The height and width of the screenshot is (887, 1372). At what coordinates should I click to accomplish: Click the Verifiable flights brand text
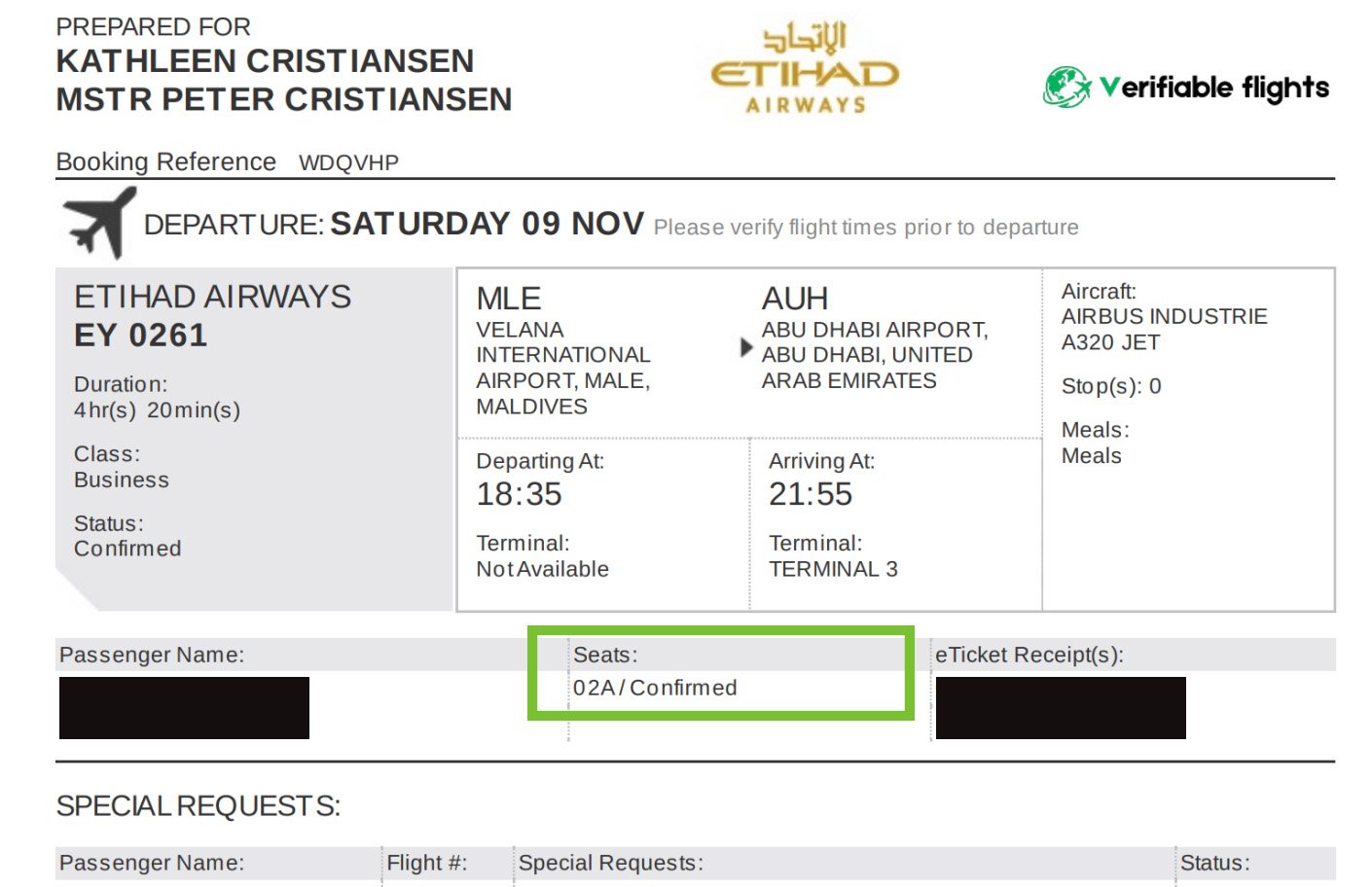point(1214,88)
